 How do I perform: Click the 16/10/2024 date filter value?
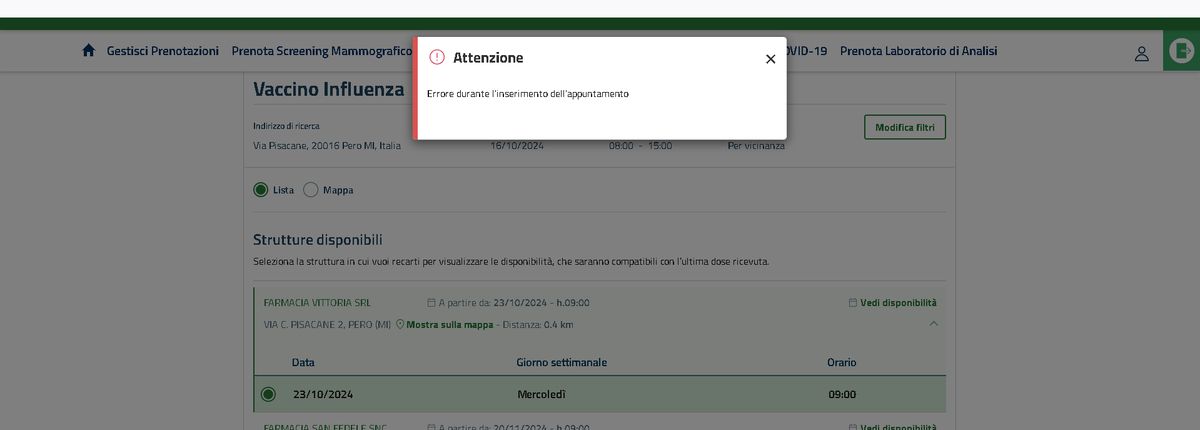click(x=517, y=146)
